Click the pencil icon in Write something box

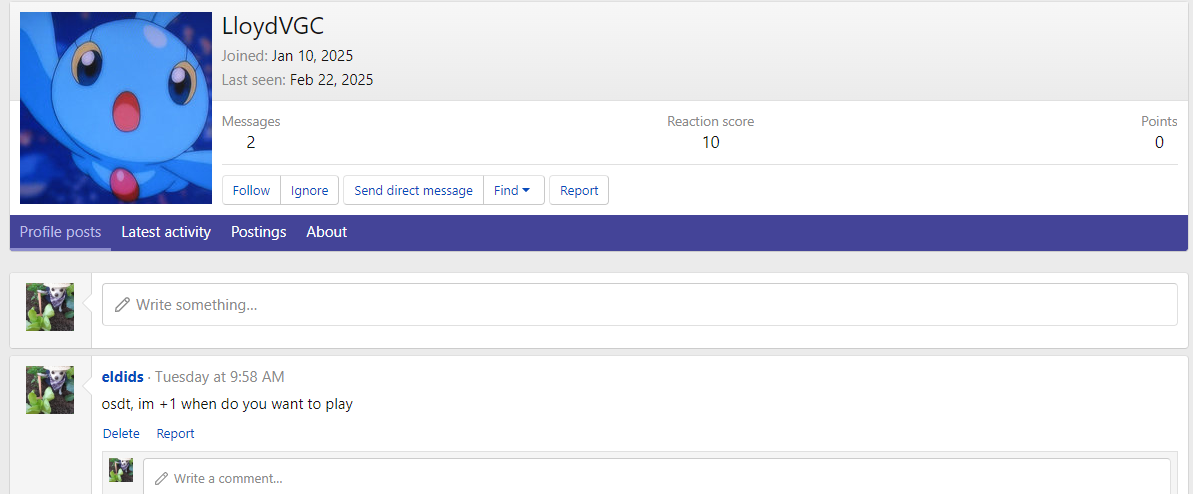coord(122,304)
